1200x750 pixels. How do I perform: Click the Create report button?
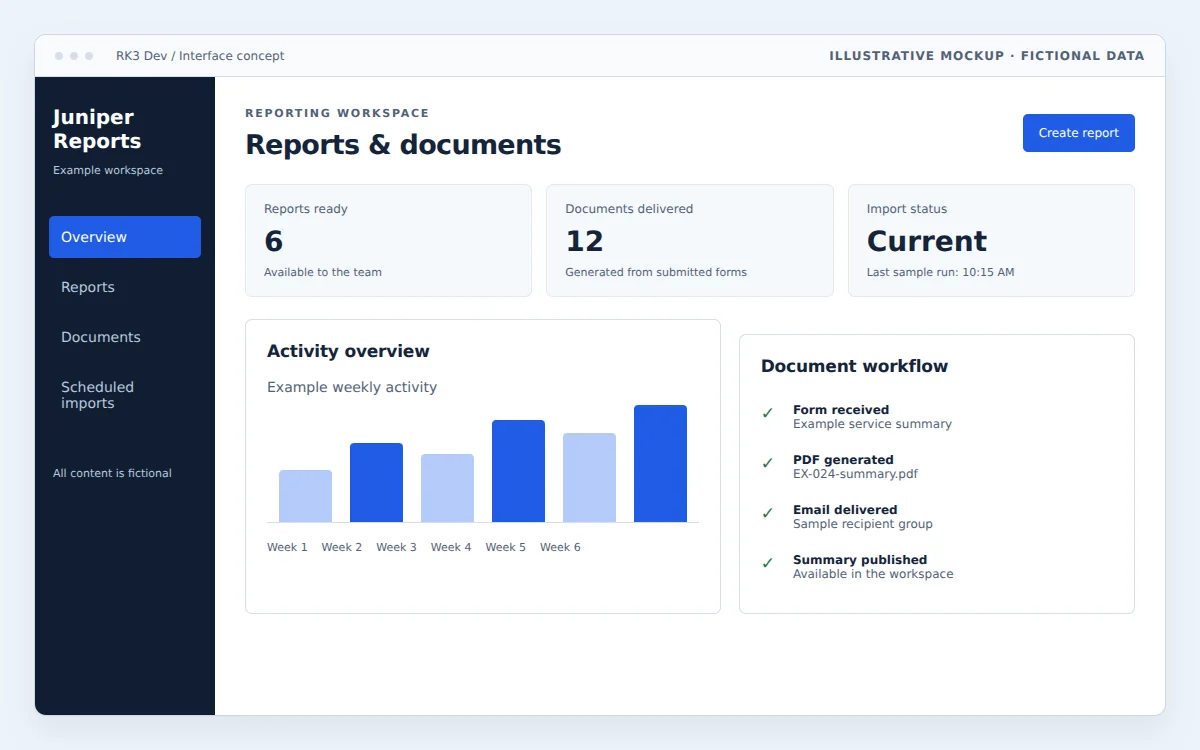[x=1078, y=133]
